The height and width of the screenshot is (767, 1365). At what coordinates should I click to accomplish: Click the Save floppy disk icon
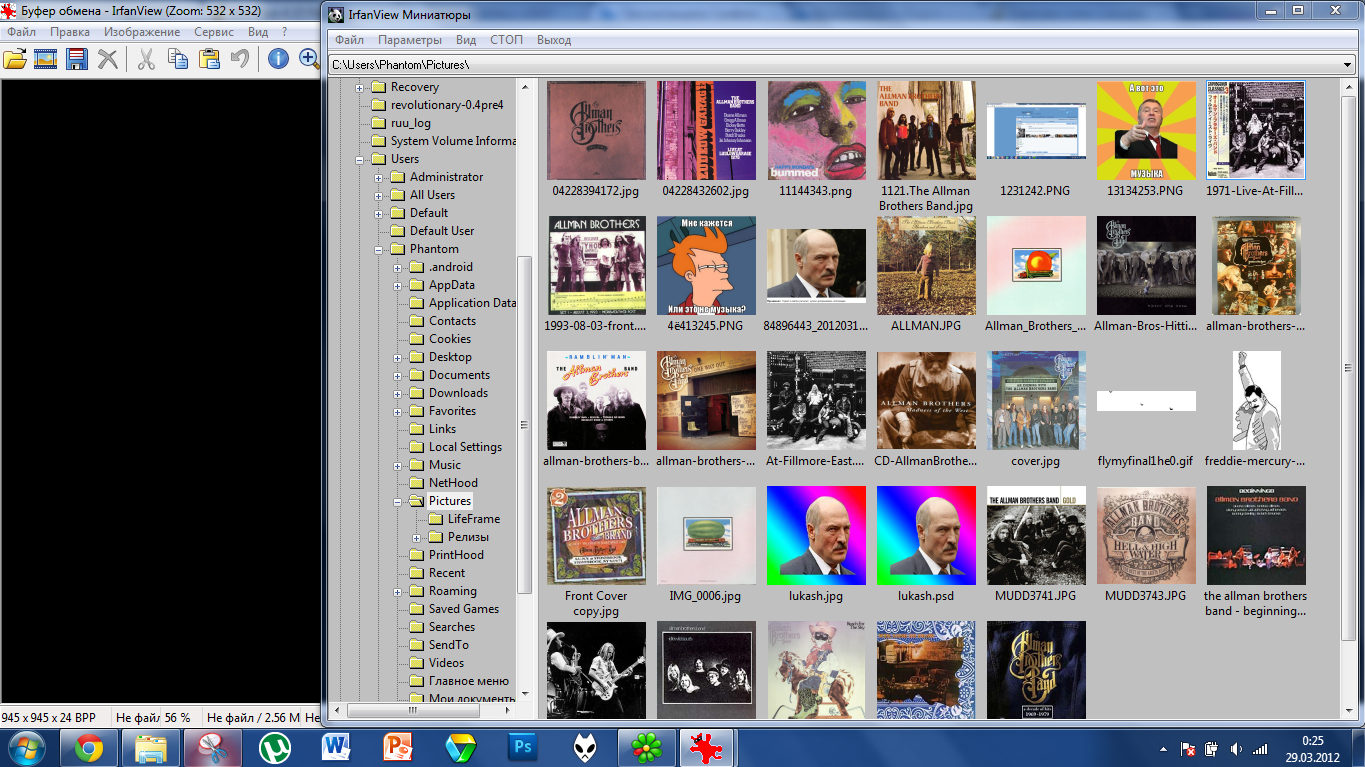(76, 59)
